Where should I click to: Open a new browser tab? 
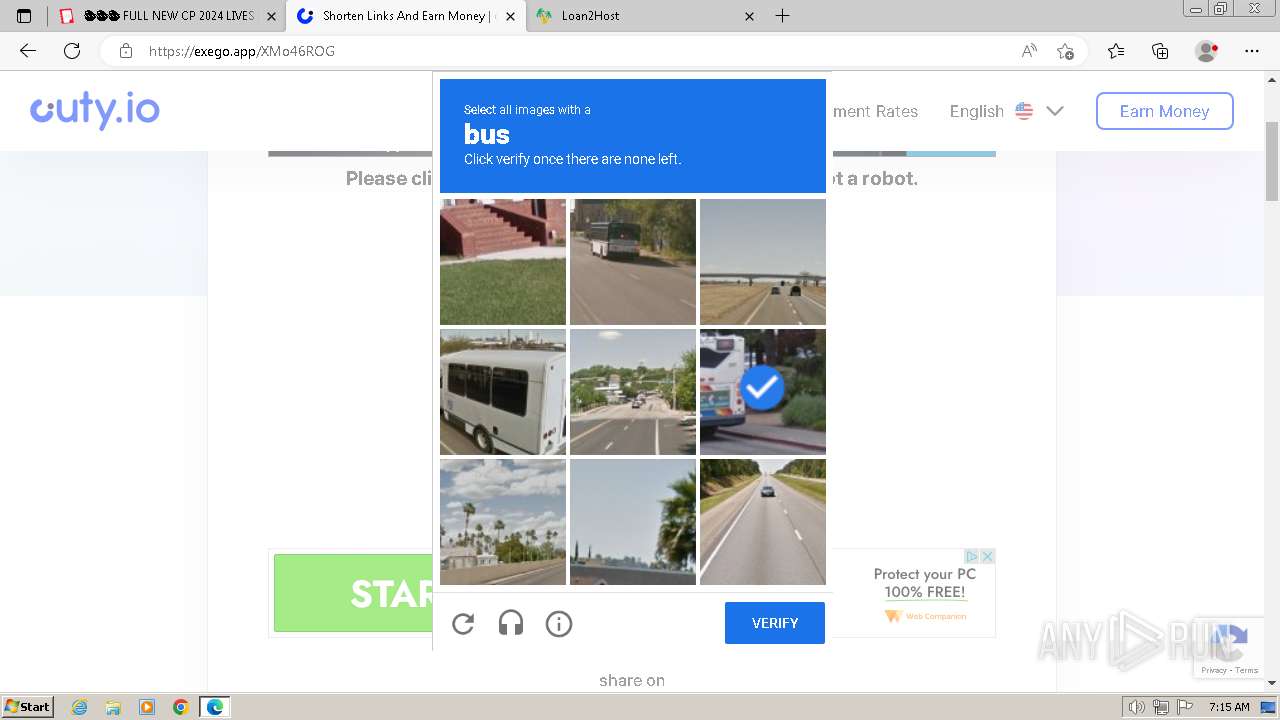(x=783, y=16)
